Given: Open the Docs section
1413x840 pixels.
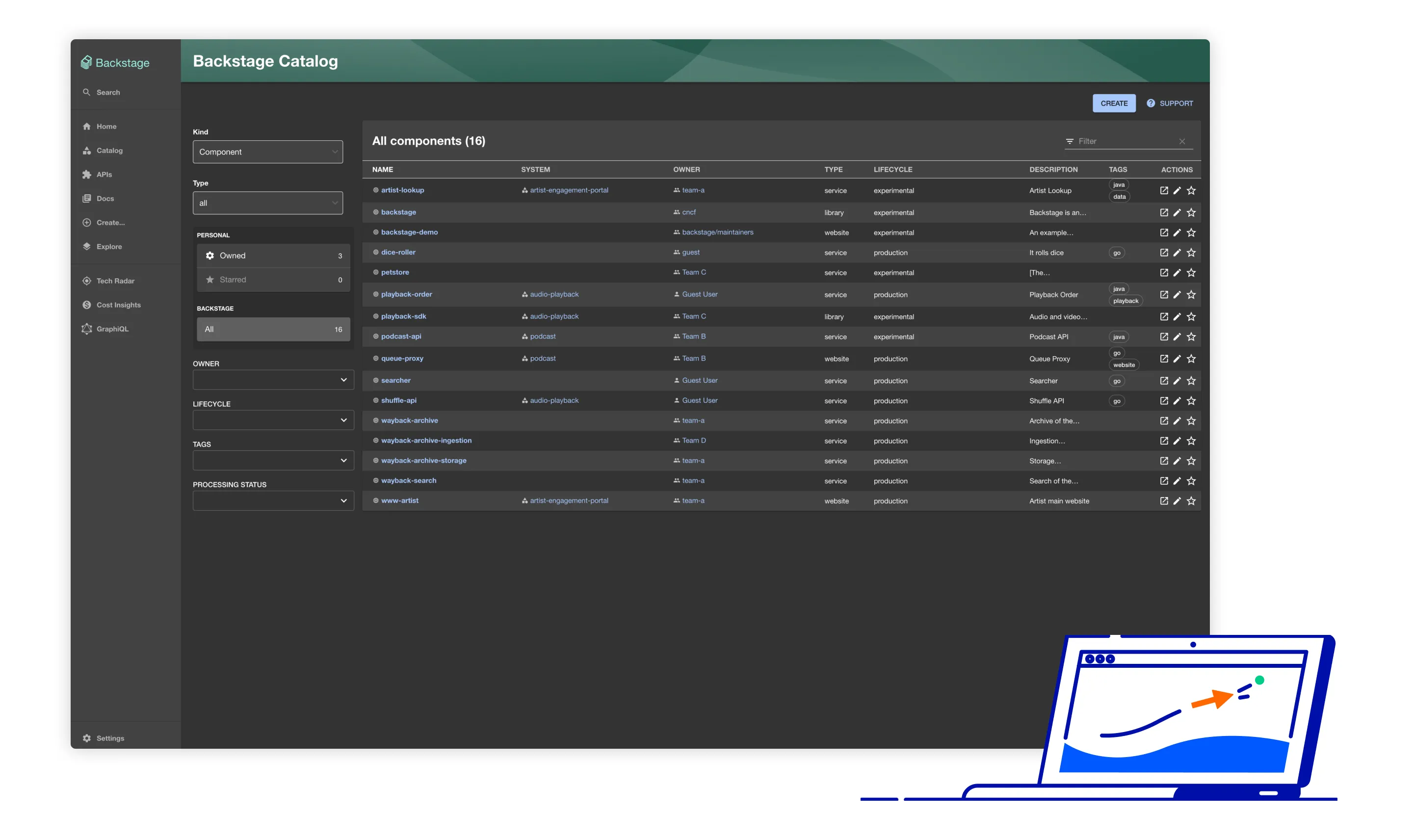Looking at the screenshot, I should pos(105,198).
